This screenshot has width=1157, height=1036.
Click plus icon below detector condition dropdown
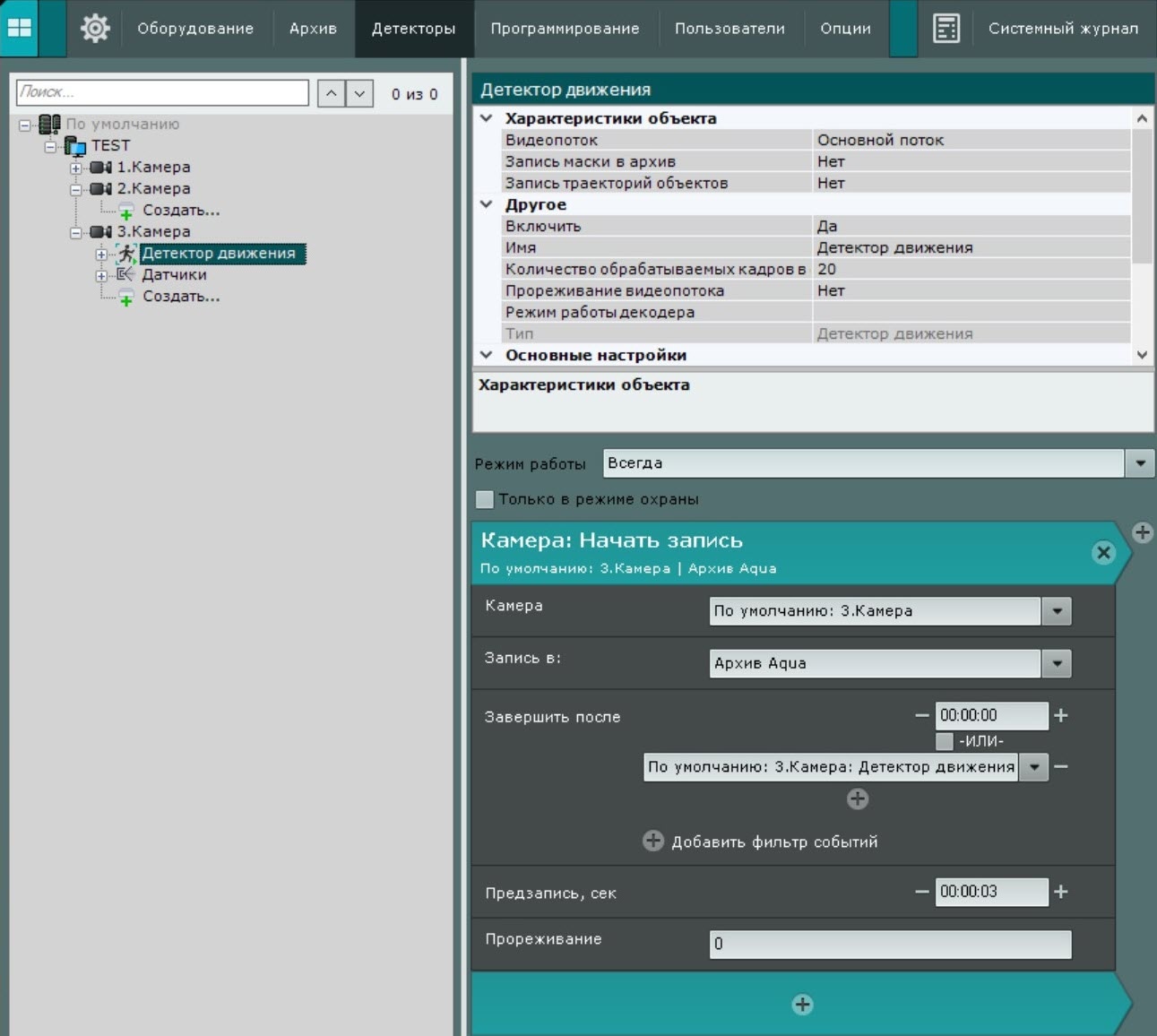point(857,799)
